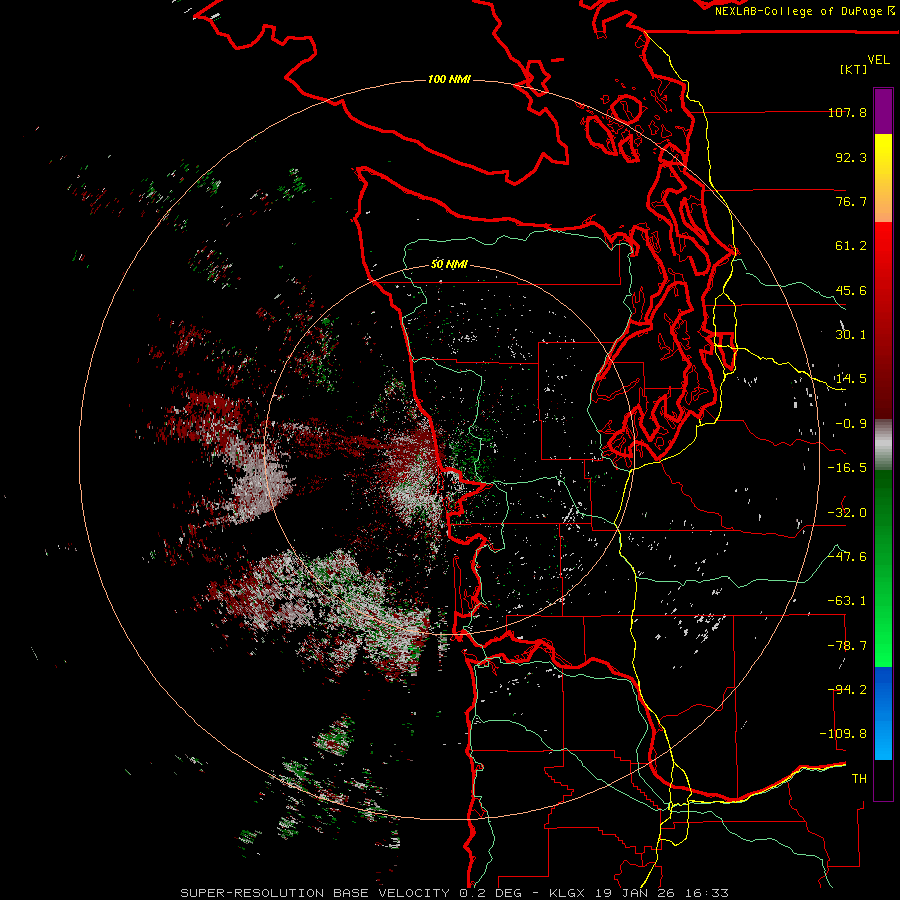Select the -109.8 legend value

click(844, 734)
